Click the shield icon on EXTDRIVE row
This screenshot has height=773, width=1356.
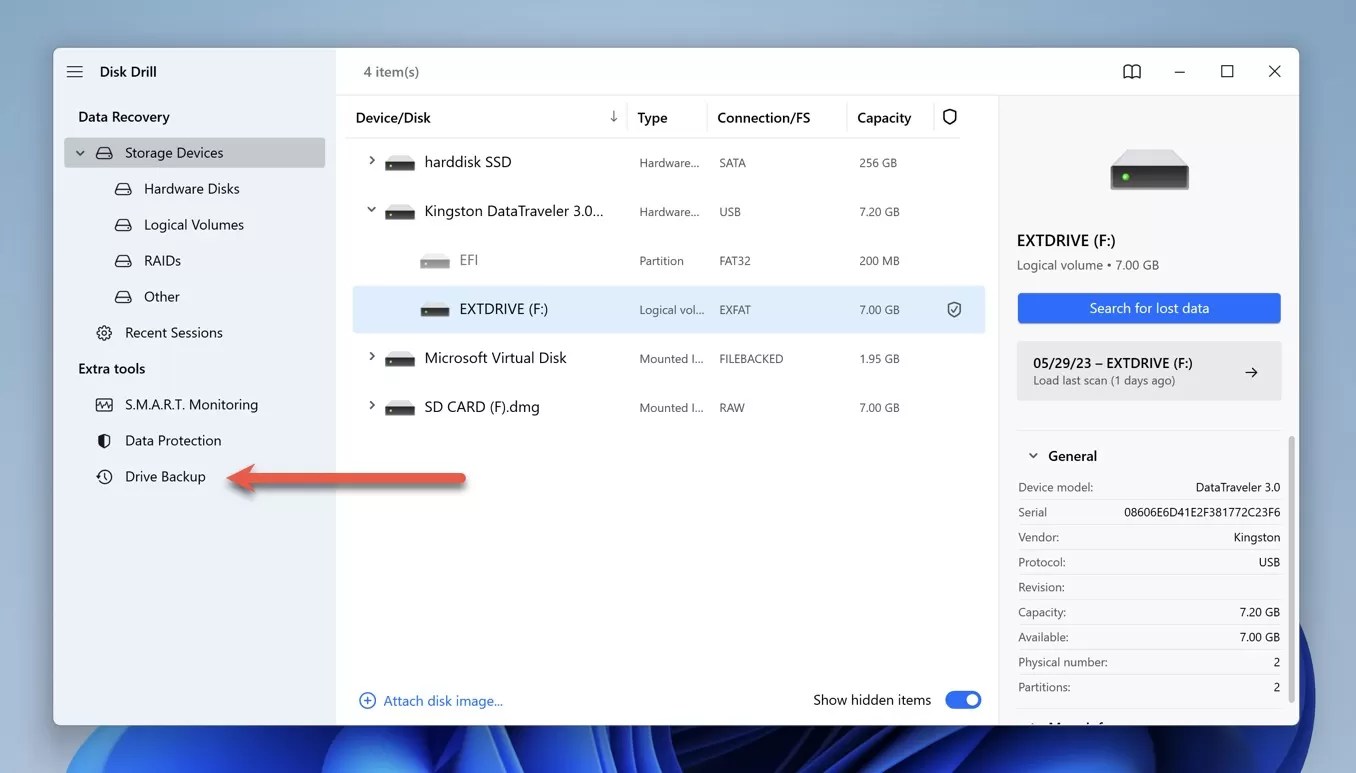pyautogui.click(x=954, y=310)
